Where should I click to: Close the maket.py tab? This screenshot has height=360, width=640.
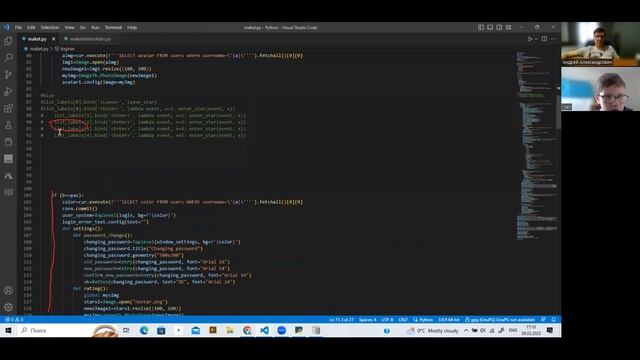(53, 39)
